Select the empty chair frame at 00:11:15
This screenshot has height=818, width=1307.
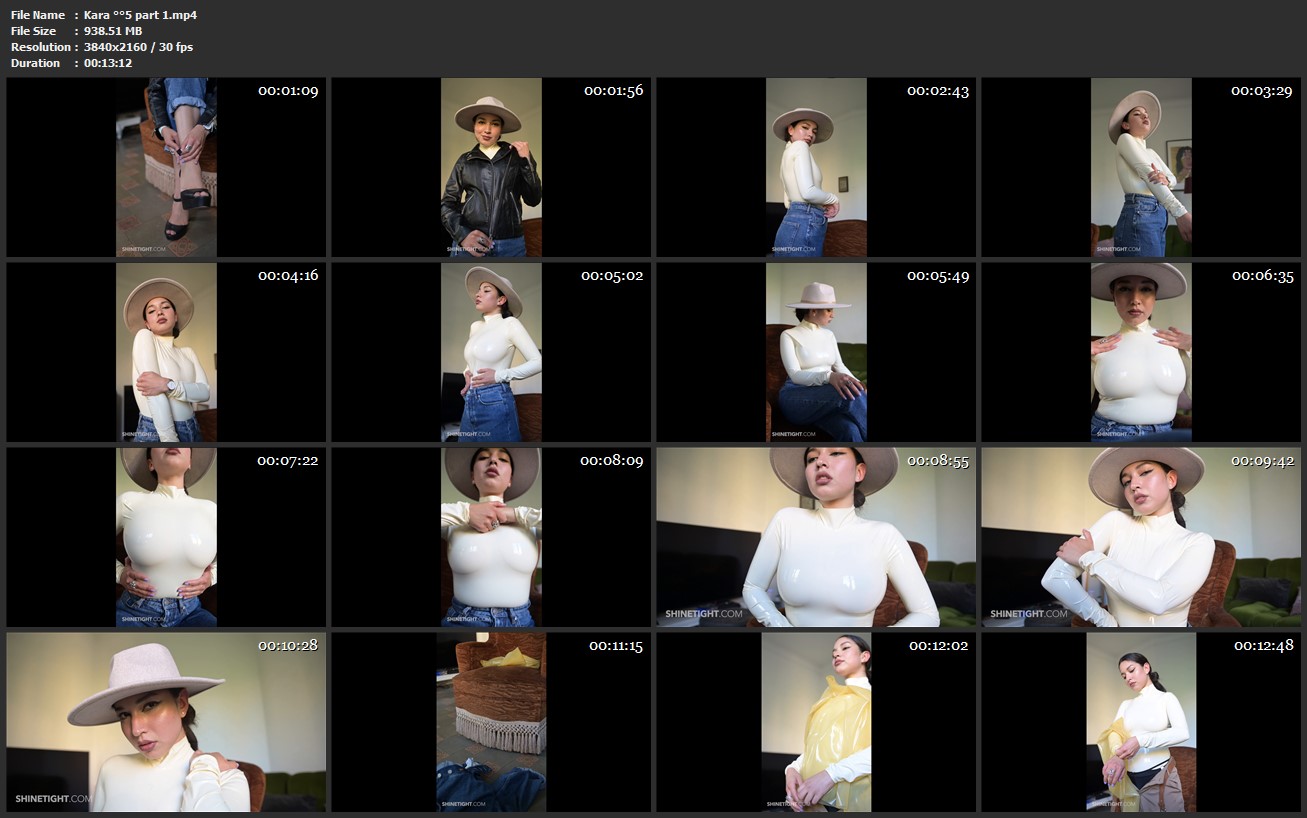click(491, 722)
